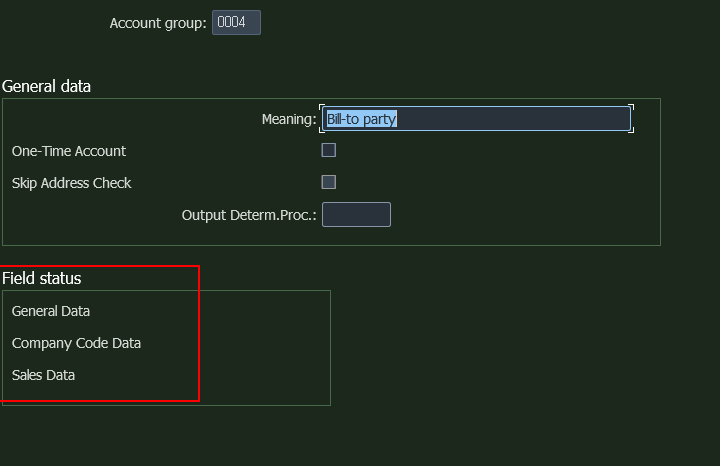Enable the One-Time Account checkbox
The height and width of the screenshot is (466, 720).
[328, 150]
